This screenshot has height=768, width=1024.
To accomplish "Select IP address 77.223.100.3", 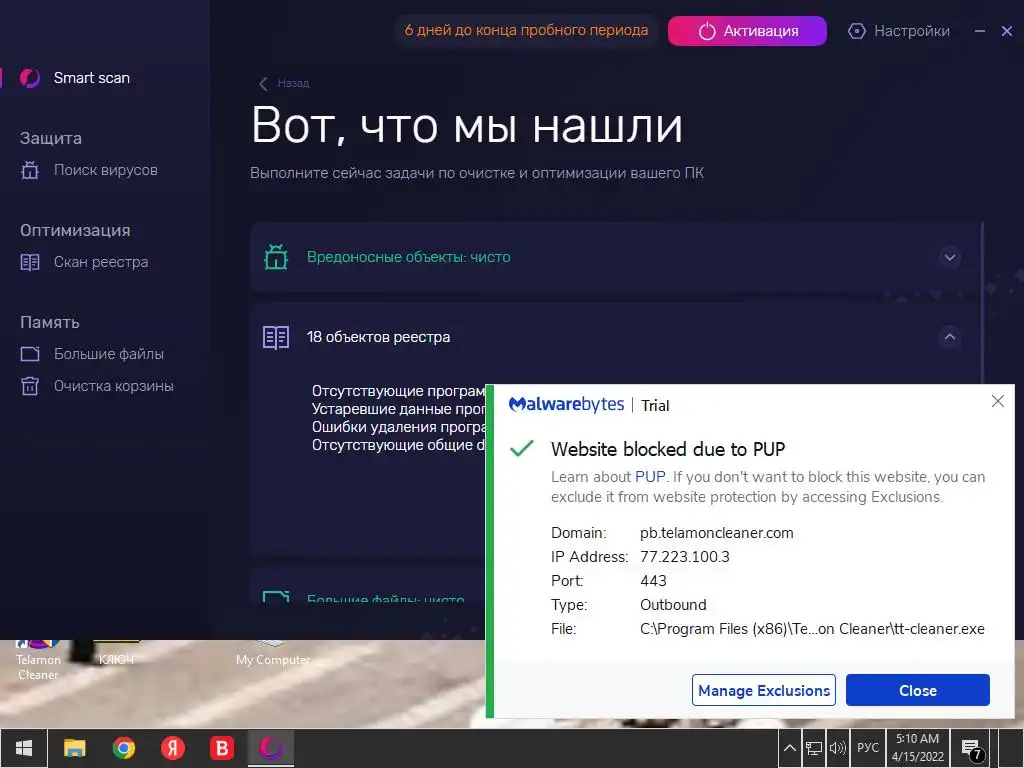I will coord(685,557).
